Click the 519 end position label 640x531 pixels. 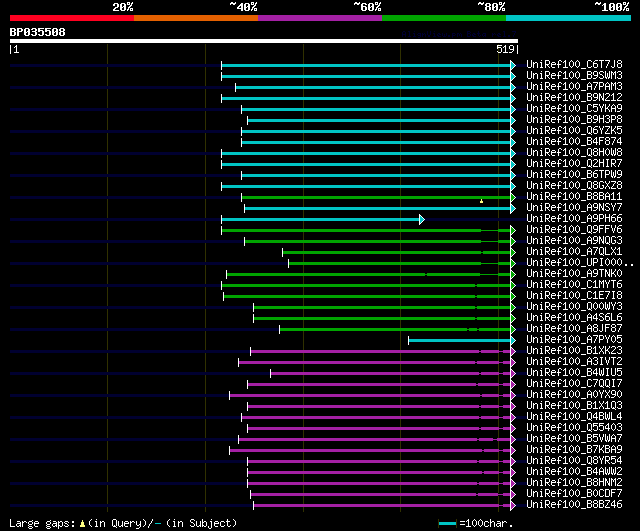(x=505, y=49)
